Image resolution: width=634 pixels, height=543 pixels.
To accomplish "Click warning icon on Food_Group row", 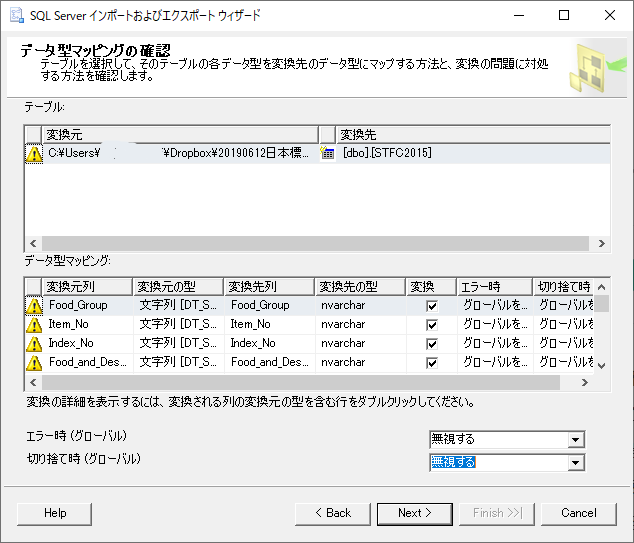I will coord(34,306).
